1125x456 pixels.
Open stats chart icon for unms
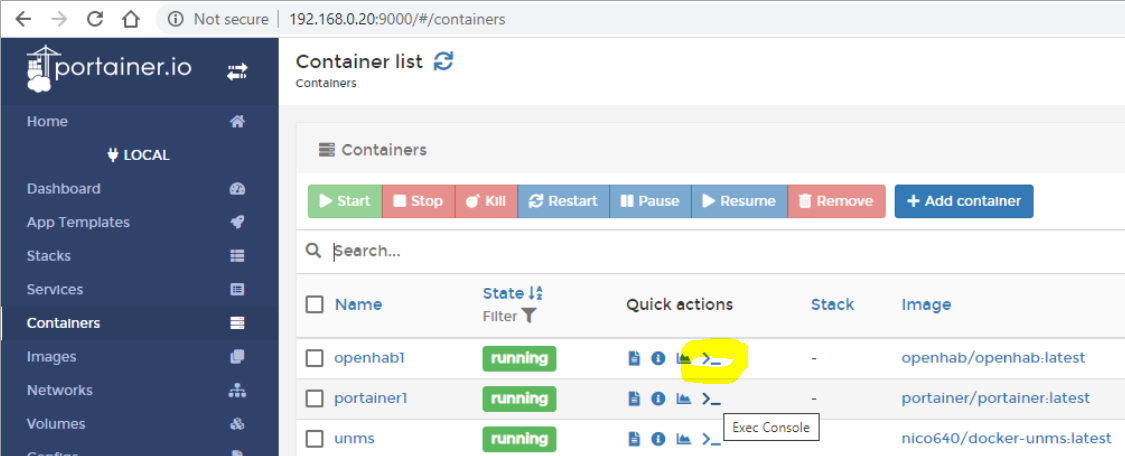[x=684, y=438]
